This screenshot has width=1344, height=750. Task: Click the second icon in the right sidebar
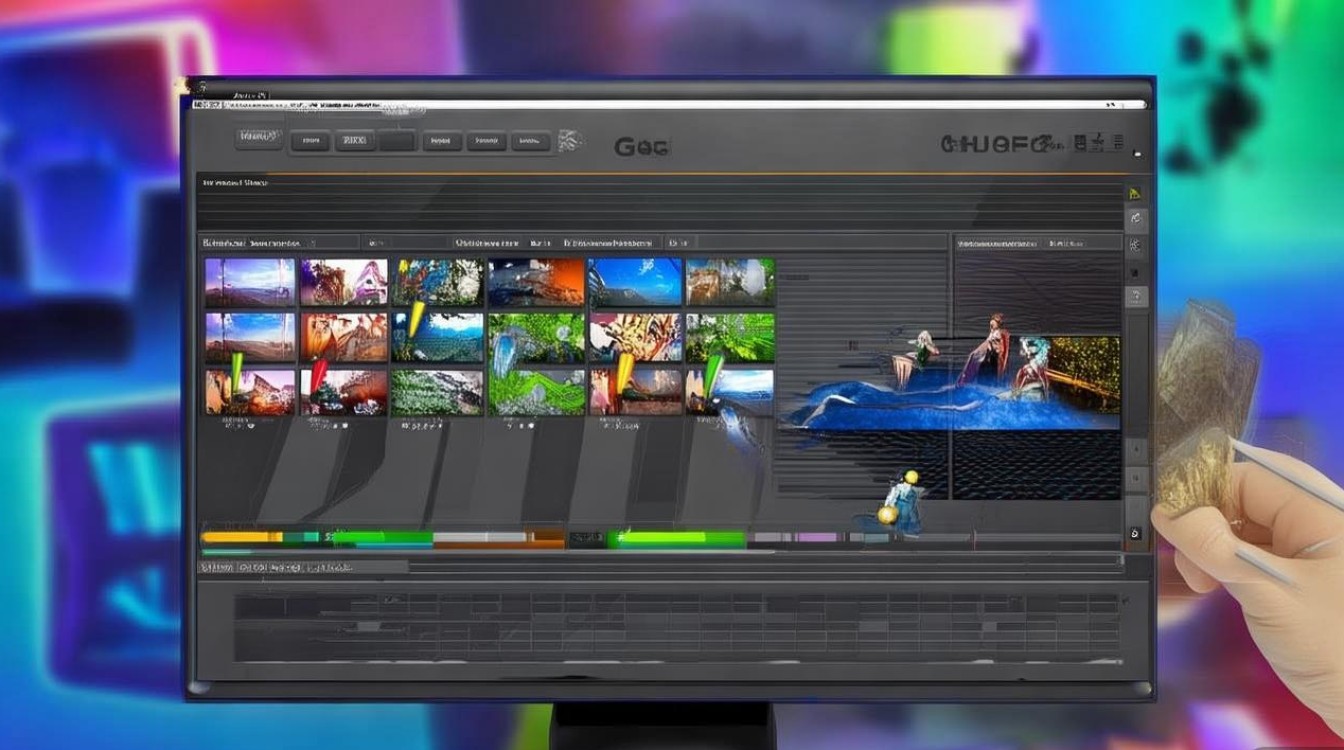click(1136, 219)
